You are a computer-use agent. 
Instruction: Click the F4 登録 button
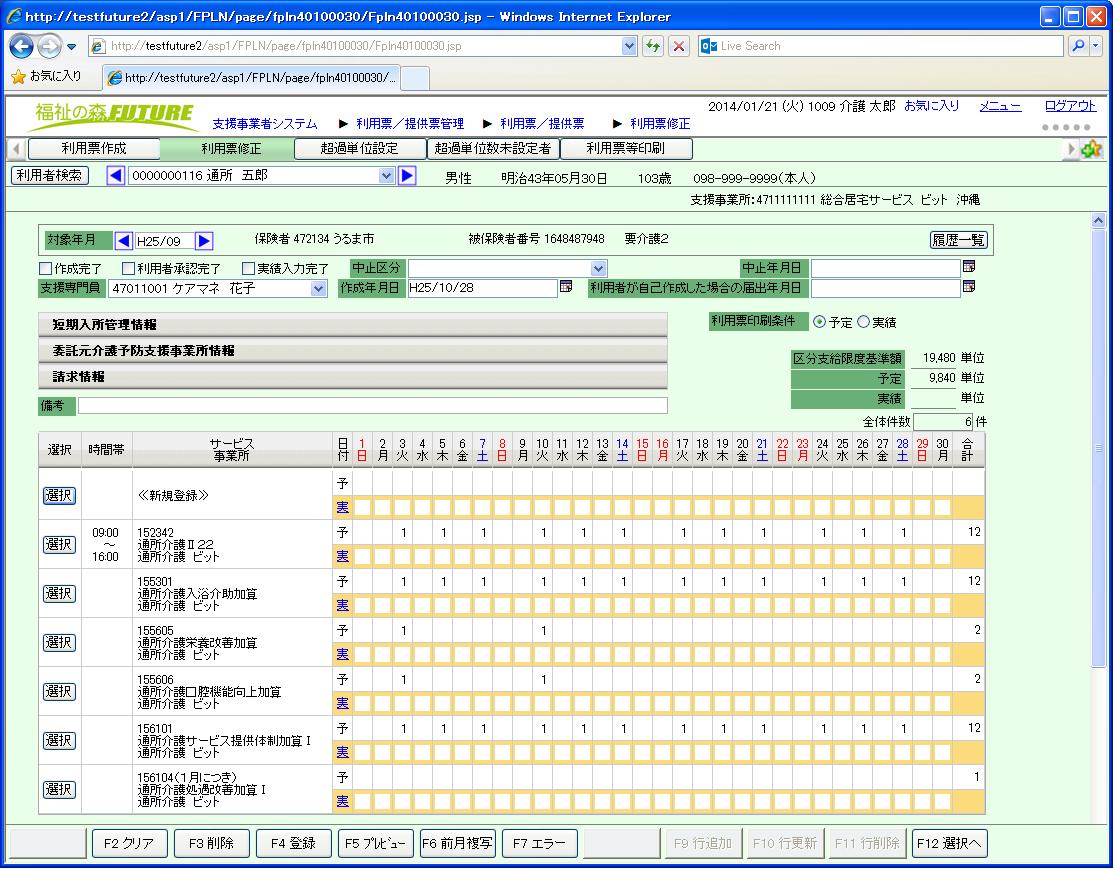coord(293,843)
